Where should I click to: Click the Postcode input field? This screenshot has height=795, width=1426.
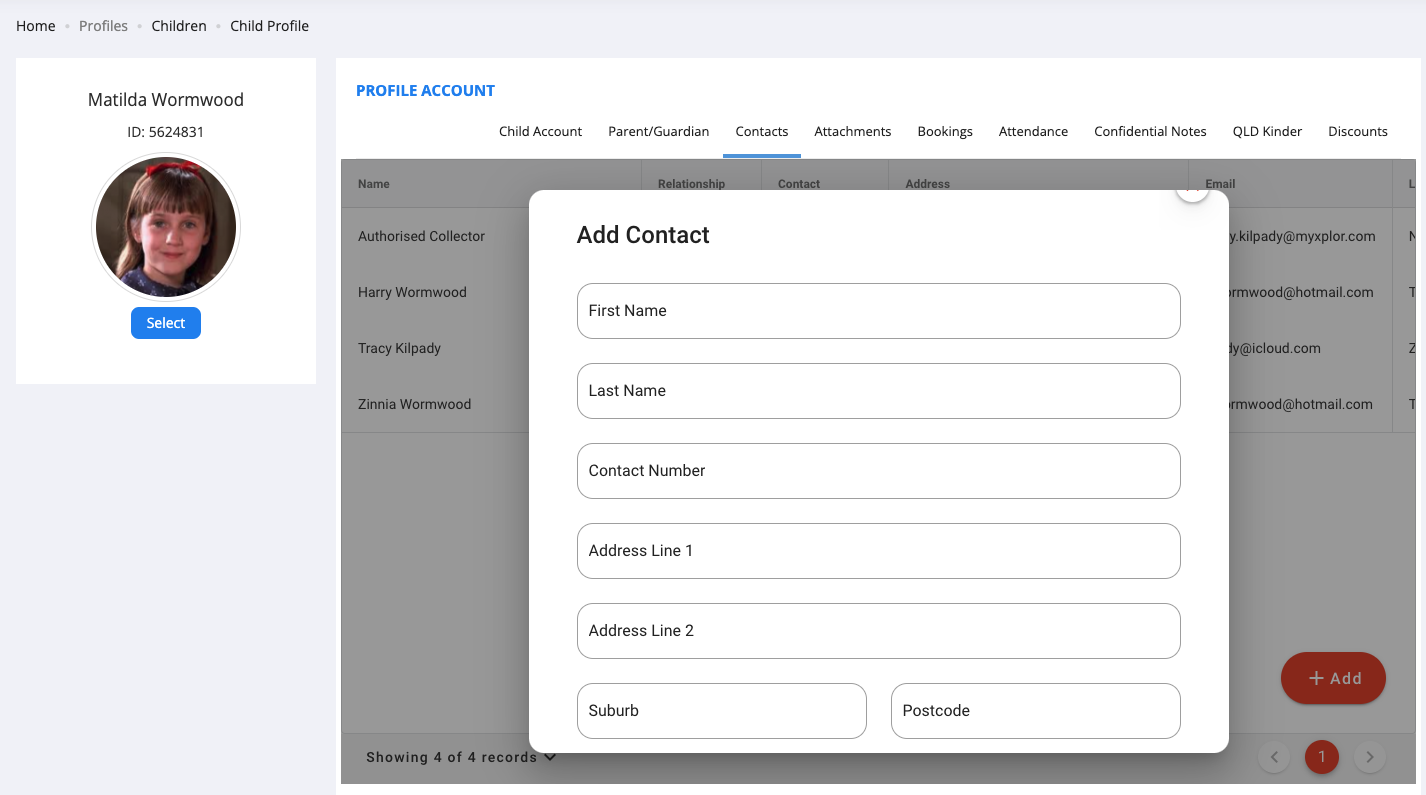[x=1036, y=711]
